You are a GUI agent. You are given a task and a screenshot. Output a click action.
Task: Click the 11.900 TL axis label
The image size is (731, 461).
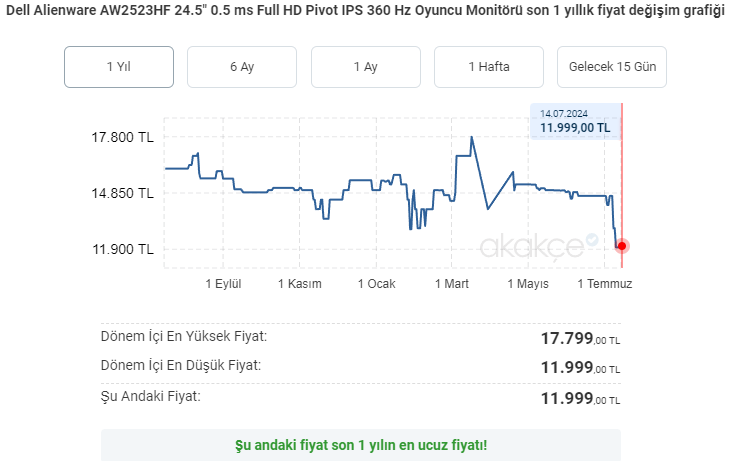click(x=123, y=249)
